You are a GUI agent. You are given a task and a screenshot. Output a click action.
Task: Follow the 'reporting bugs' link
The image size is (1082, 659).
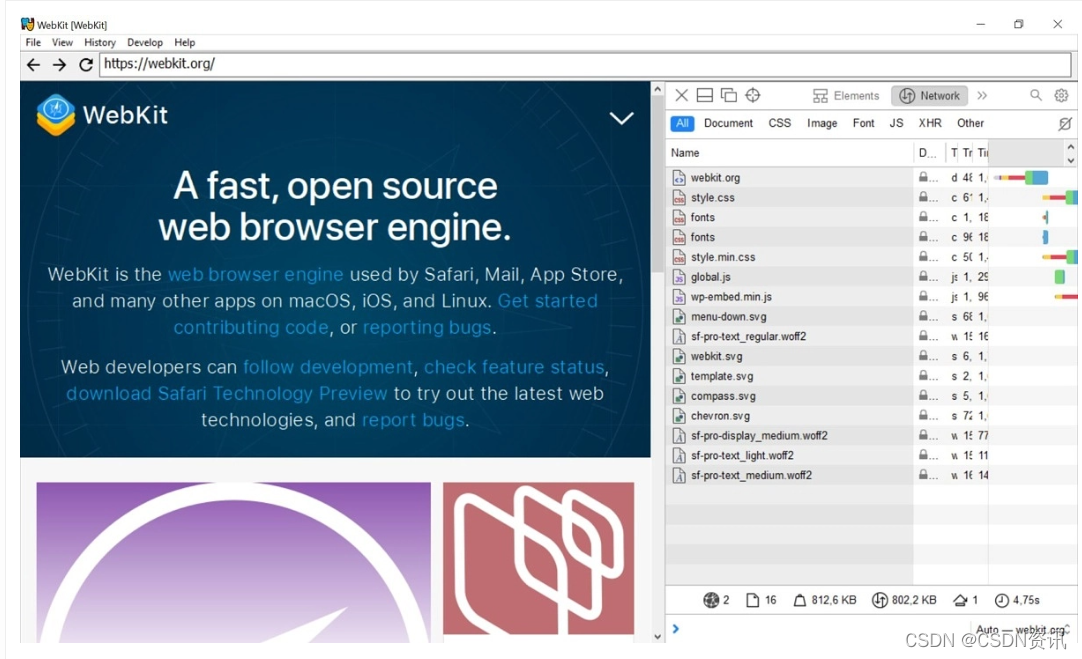pos(427,328)
